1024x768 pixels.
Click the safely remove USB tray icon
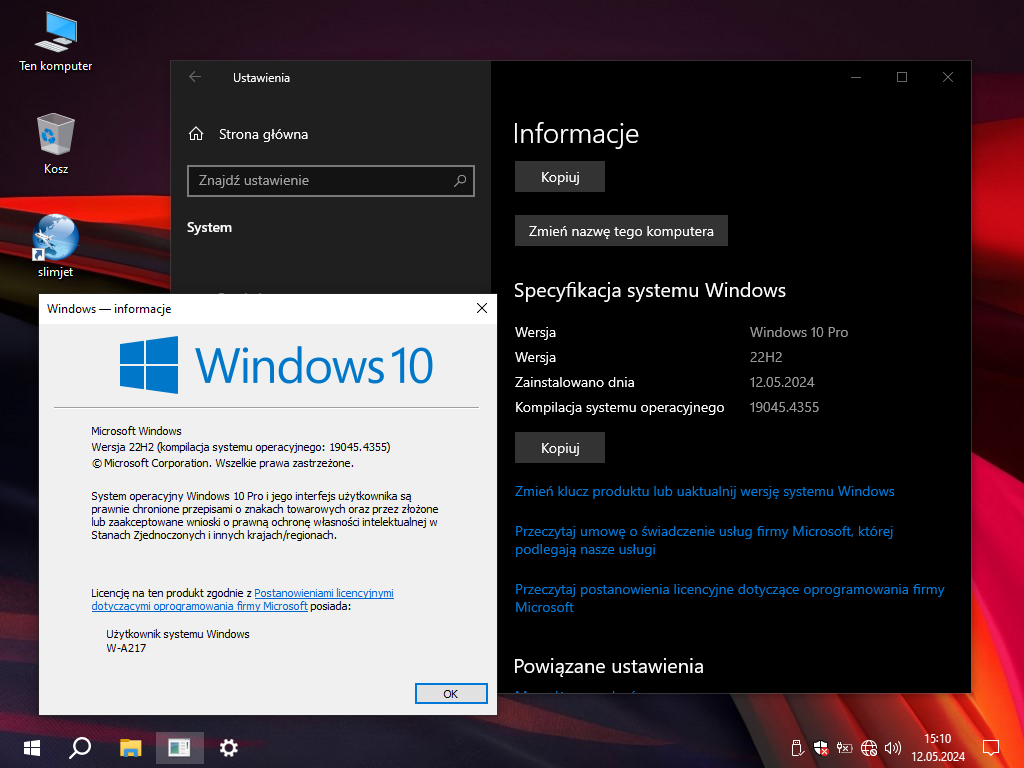[x=796, y=747]
